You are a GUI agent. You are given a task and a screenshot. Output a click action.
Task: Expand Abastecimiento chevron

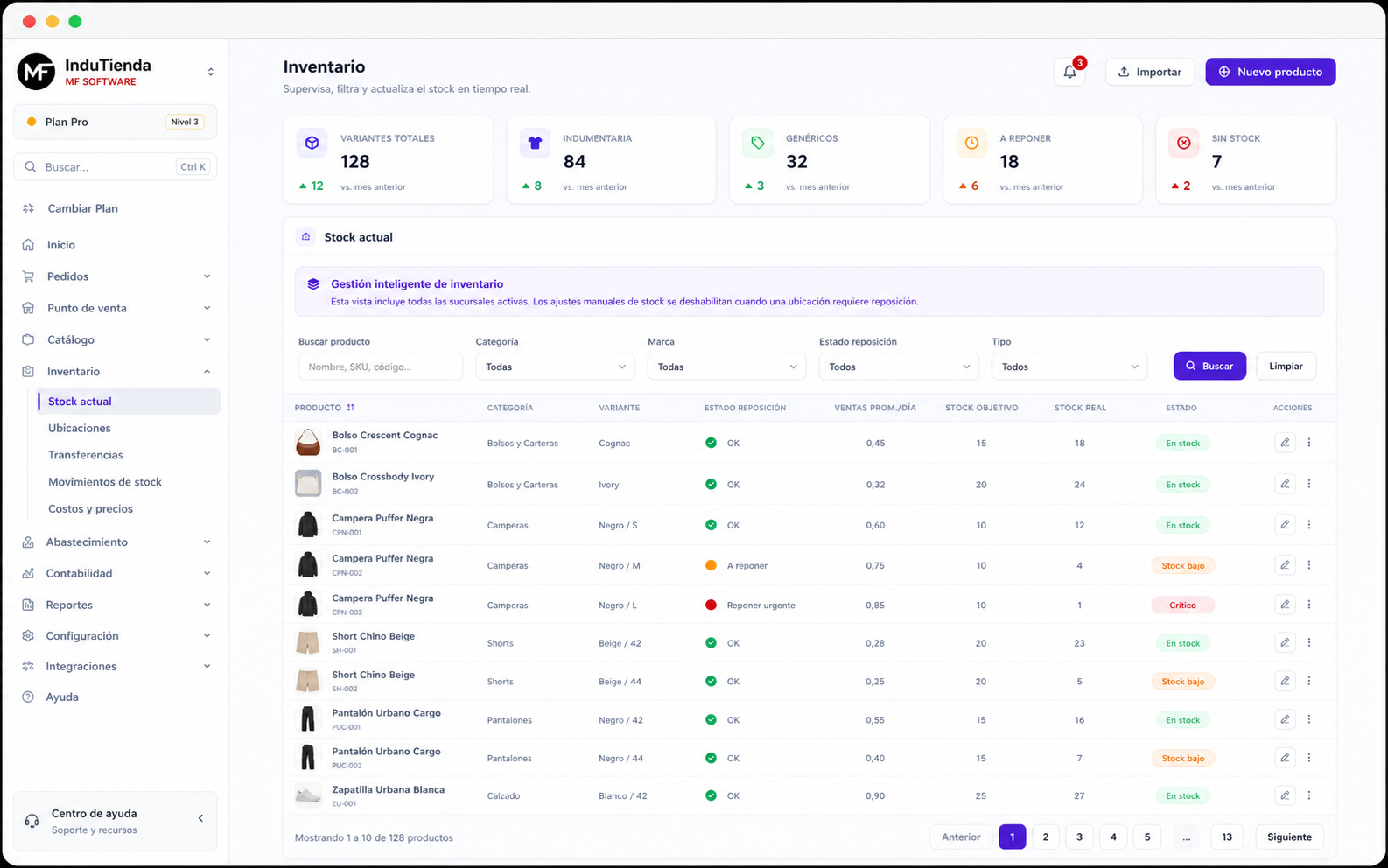tap(207, 542)
